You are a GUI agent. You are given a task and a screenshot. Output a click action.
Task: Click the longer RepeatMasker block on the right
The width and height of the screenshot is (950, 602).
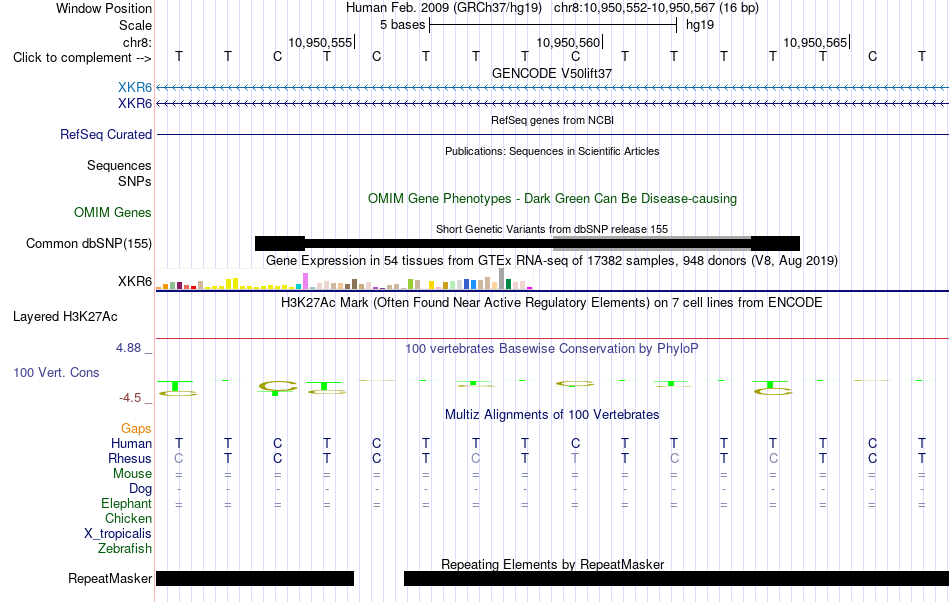[676, 578]
